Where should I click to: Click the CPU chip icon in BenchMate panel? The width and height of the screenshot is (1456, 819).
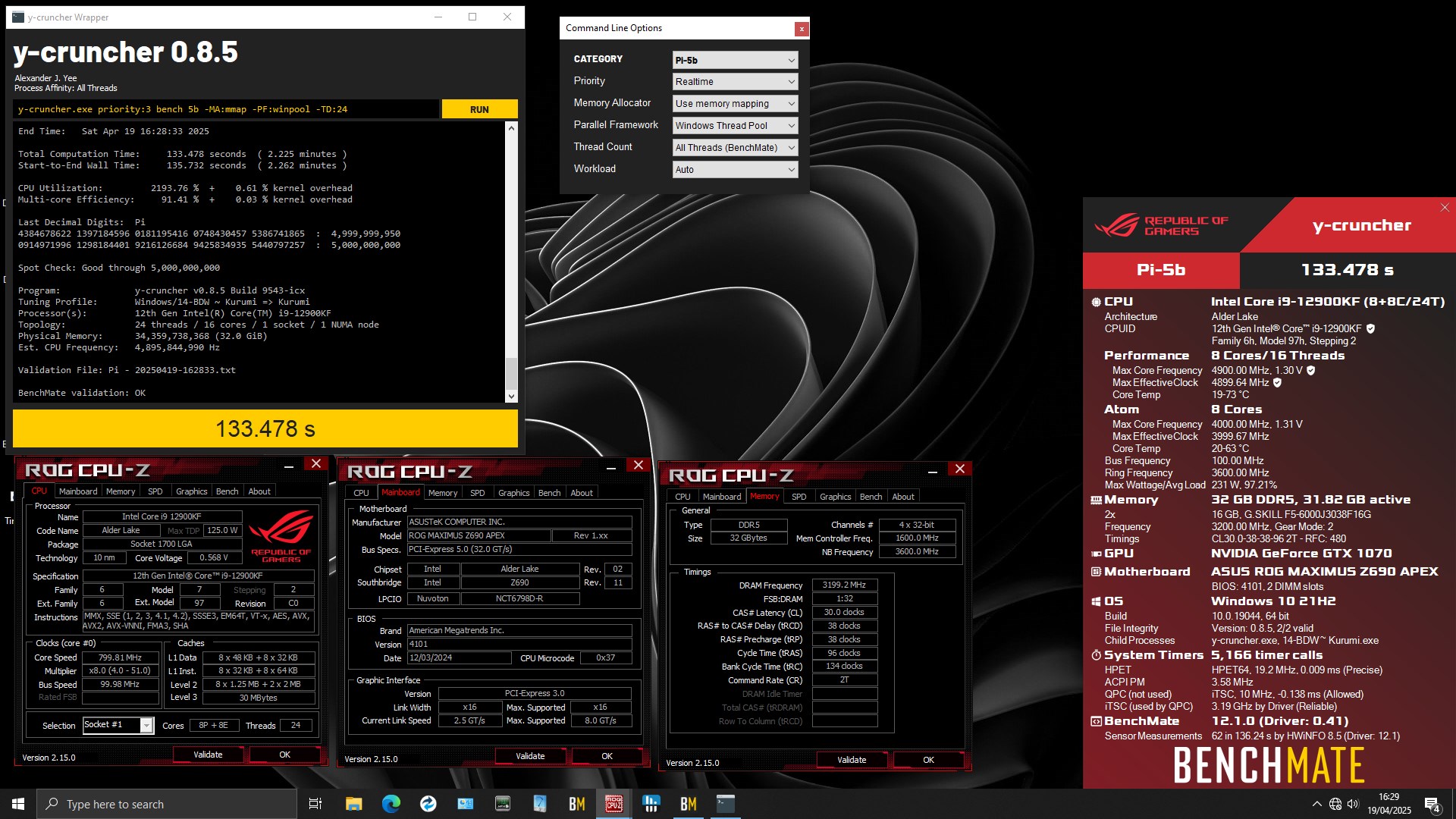tap(1096, 302)
